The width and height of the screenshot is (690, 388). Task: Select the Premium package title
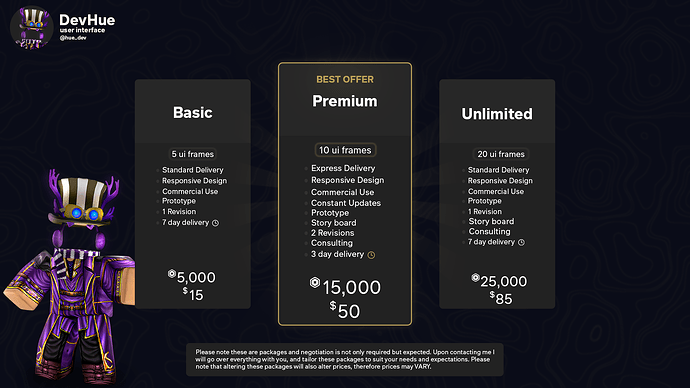345,101
